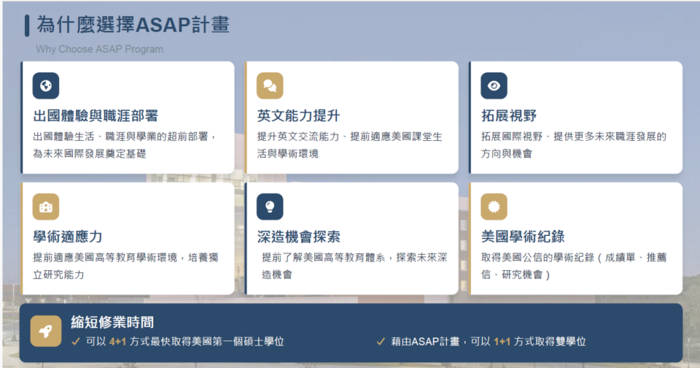
Task: Click the checkmark before 藉由ASAP計畫
Action: [380, 342]
